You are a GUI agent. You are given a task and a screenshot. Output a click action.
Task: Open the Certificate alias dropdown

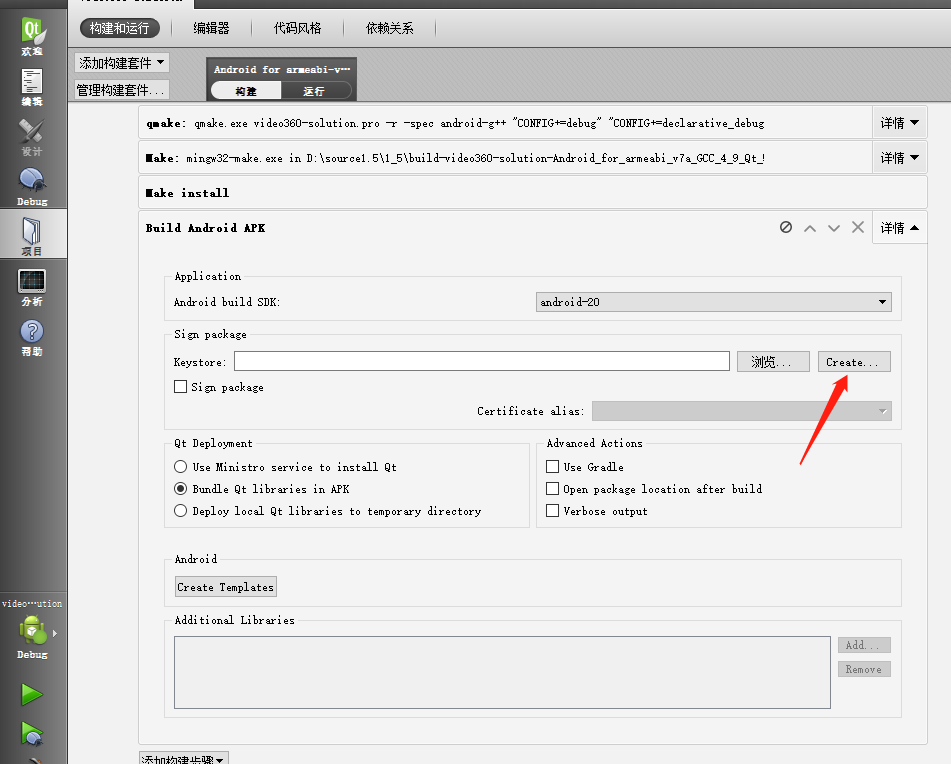741,411
